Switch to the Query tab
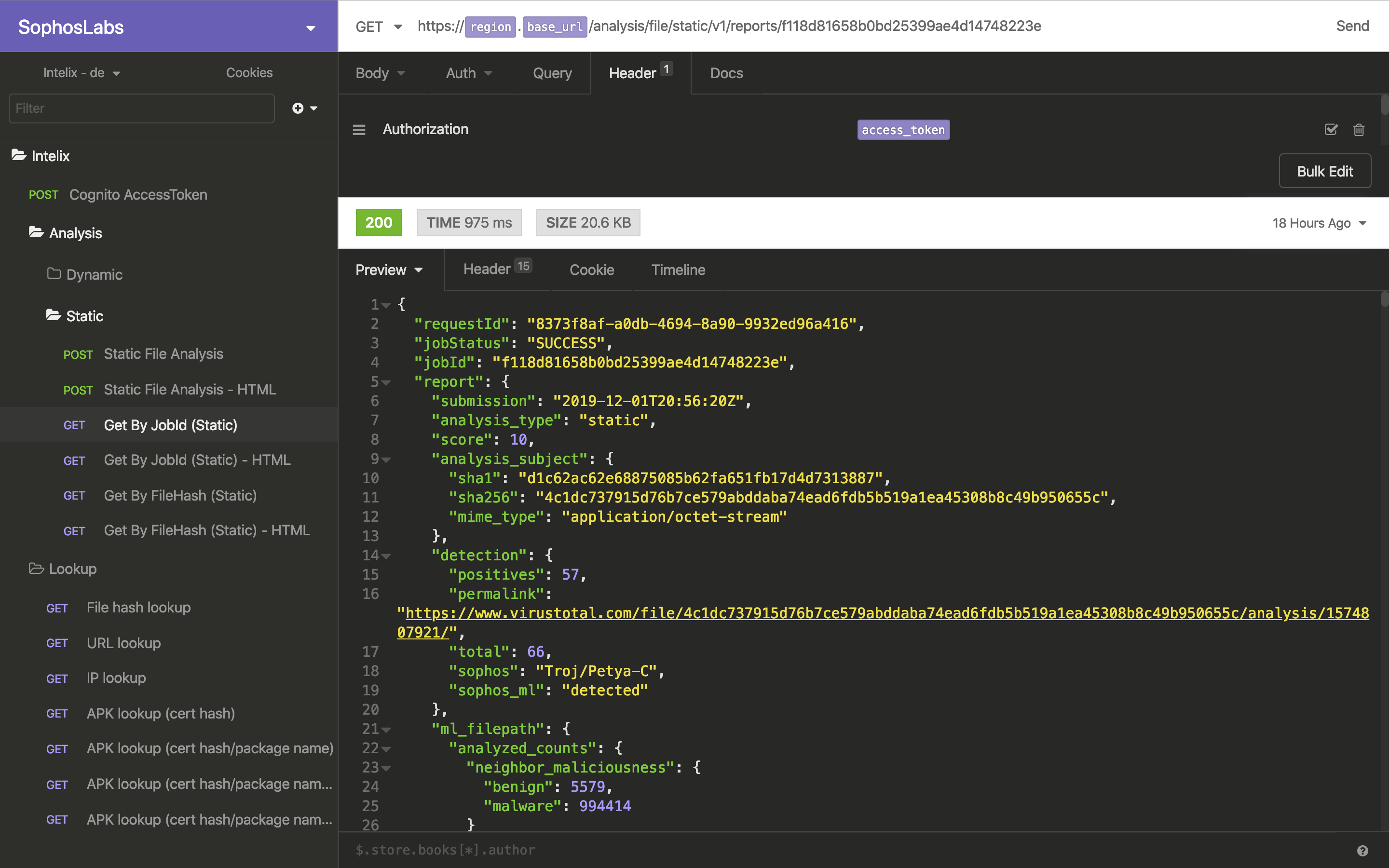1389x868 pixels. 552,73
